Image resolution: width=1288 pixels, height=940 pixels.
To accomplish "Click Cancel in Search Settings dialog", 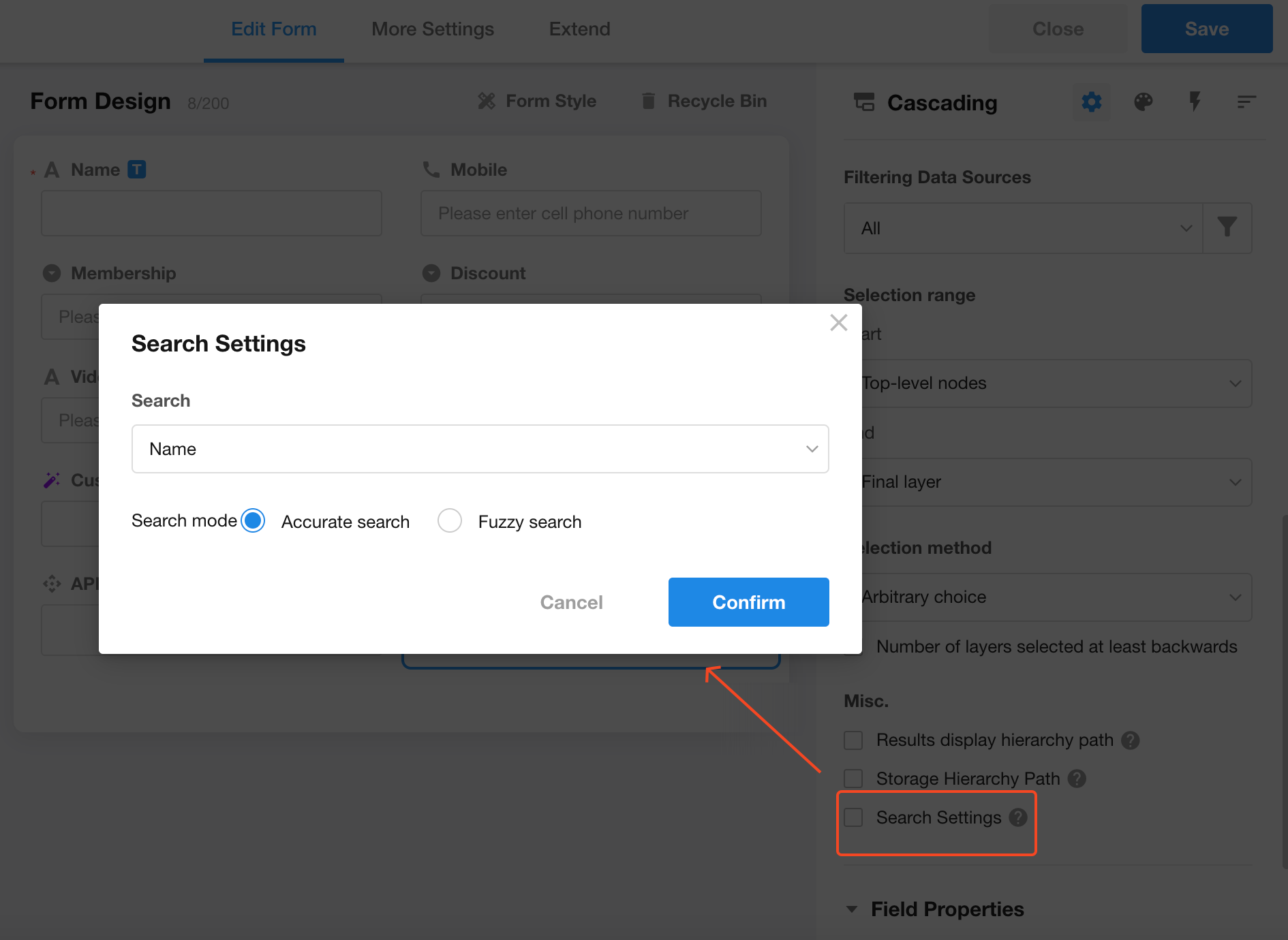I will [x=572, y=602].
